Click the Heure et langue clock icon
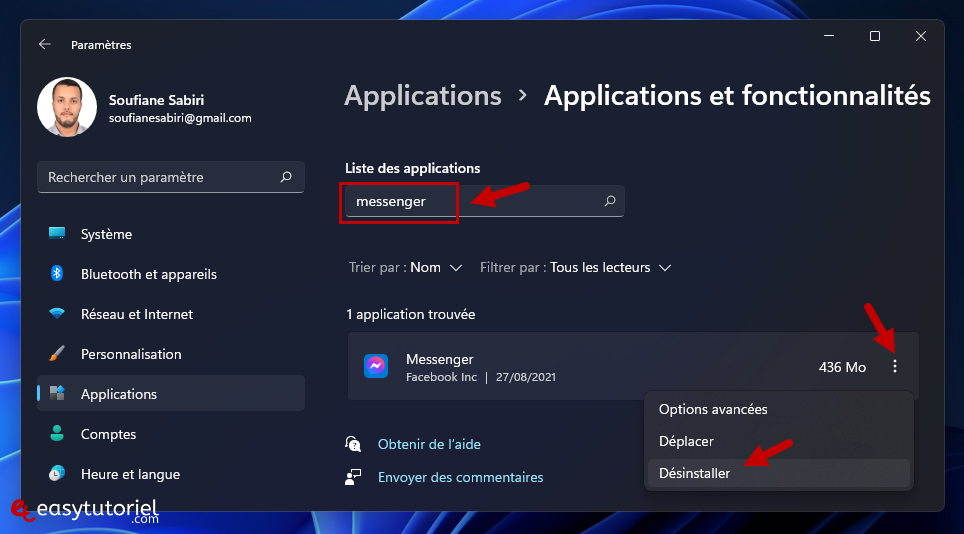This screenshot has height=534, width=964. click(57, 473)
